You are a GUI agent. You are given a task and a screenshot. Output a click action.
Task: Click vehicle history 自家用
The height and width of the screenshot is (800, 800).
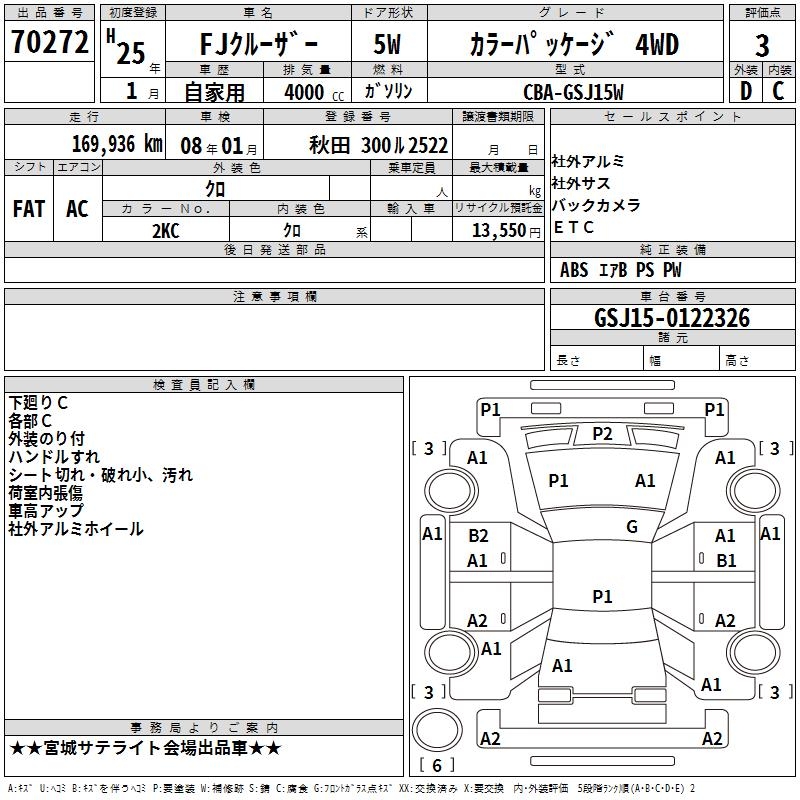coord(214,92)
